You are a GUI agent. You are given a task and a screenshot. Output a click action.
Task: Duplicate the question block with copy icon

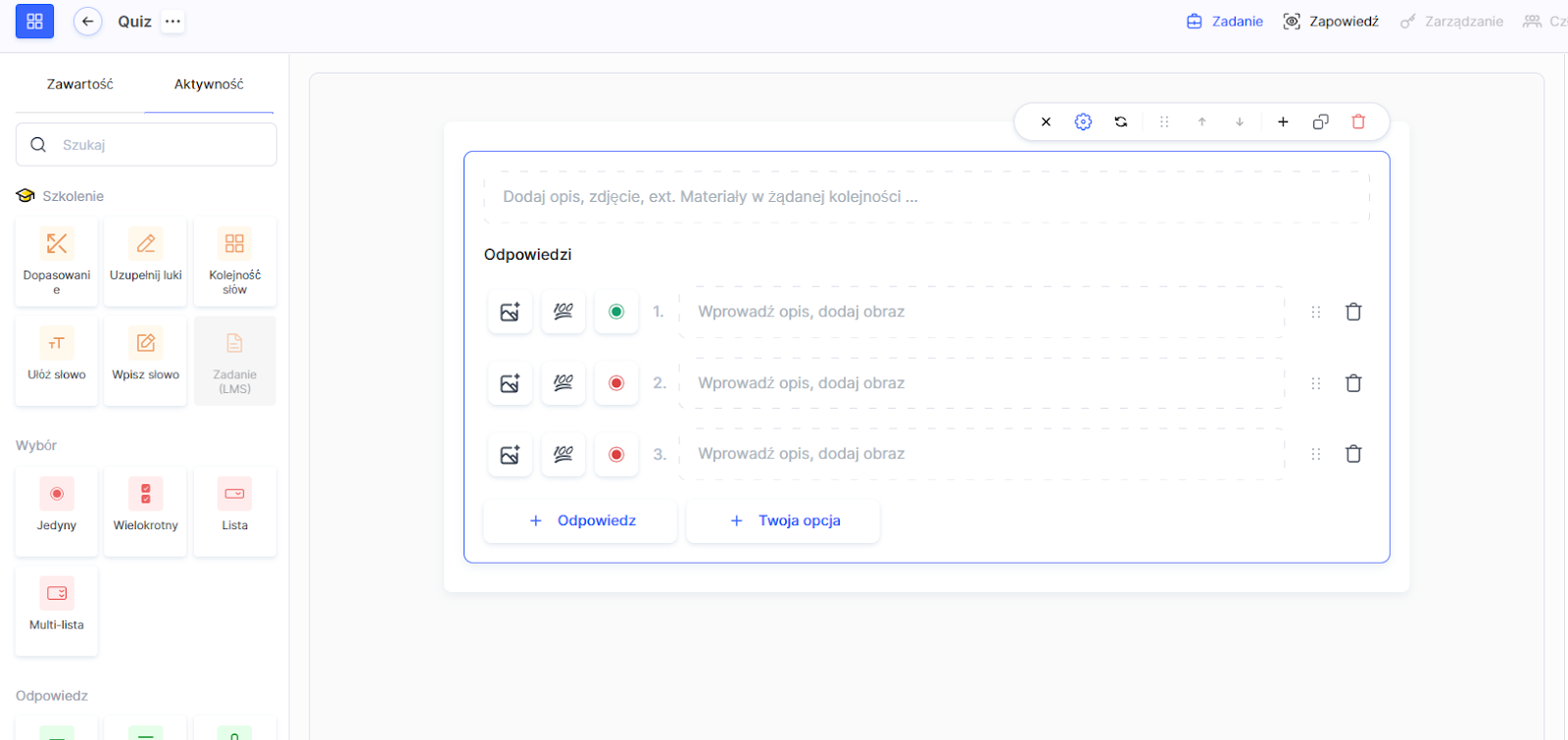click(x=1321, y=122)
